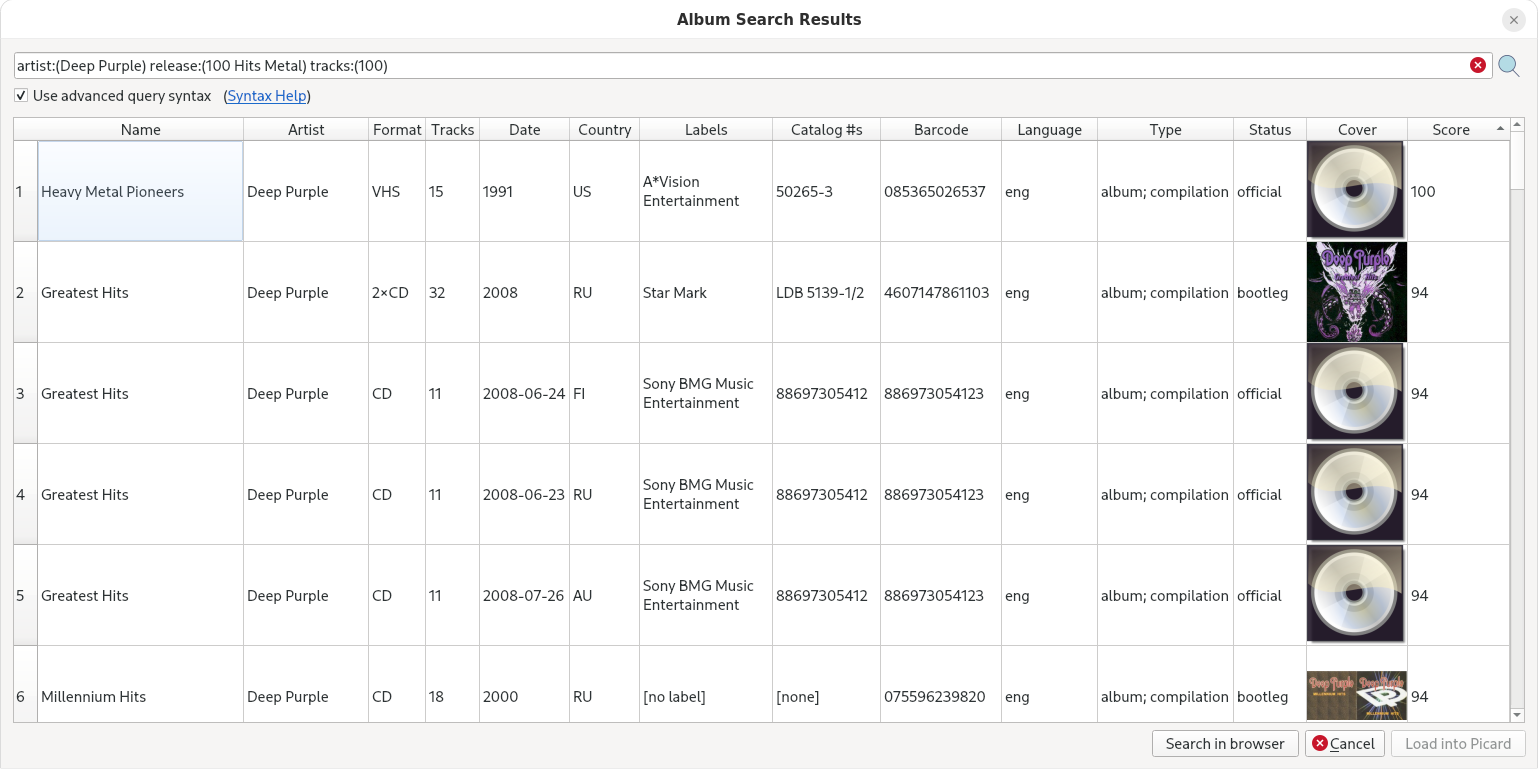Close the Album Search Results dialog
The width and height of the screenshot is (1538, 769).
[x=1513, y=20]
